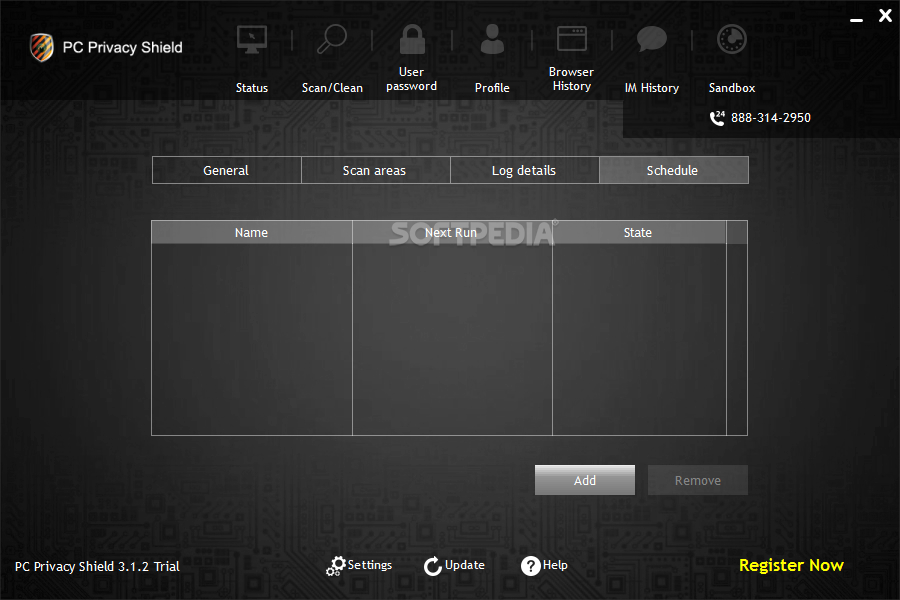Click the Next Run column header
Screen dimensions: 900x600
(452, 233)
